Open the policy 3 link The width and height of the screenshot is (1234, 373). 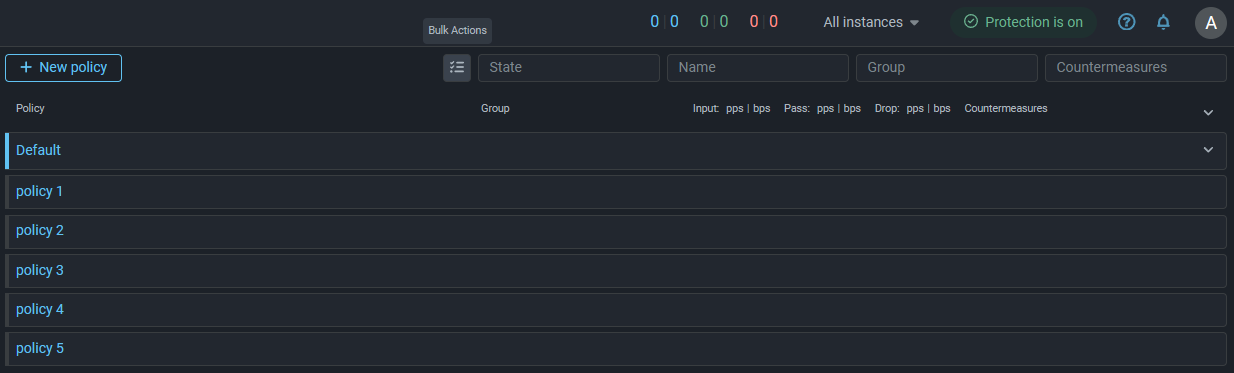coord(40,270)
